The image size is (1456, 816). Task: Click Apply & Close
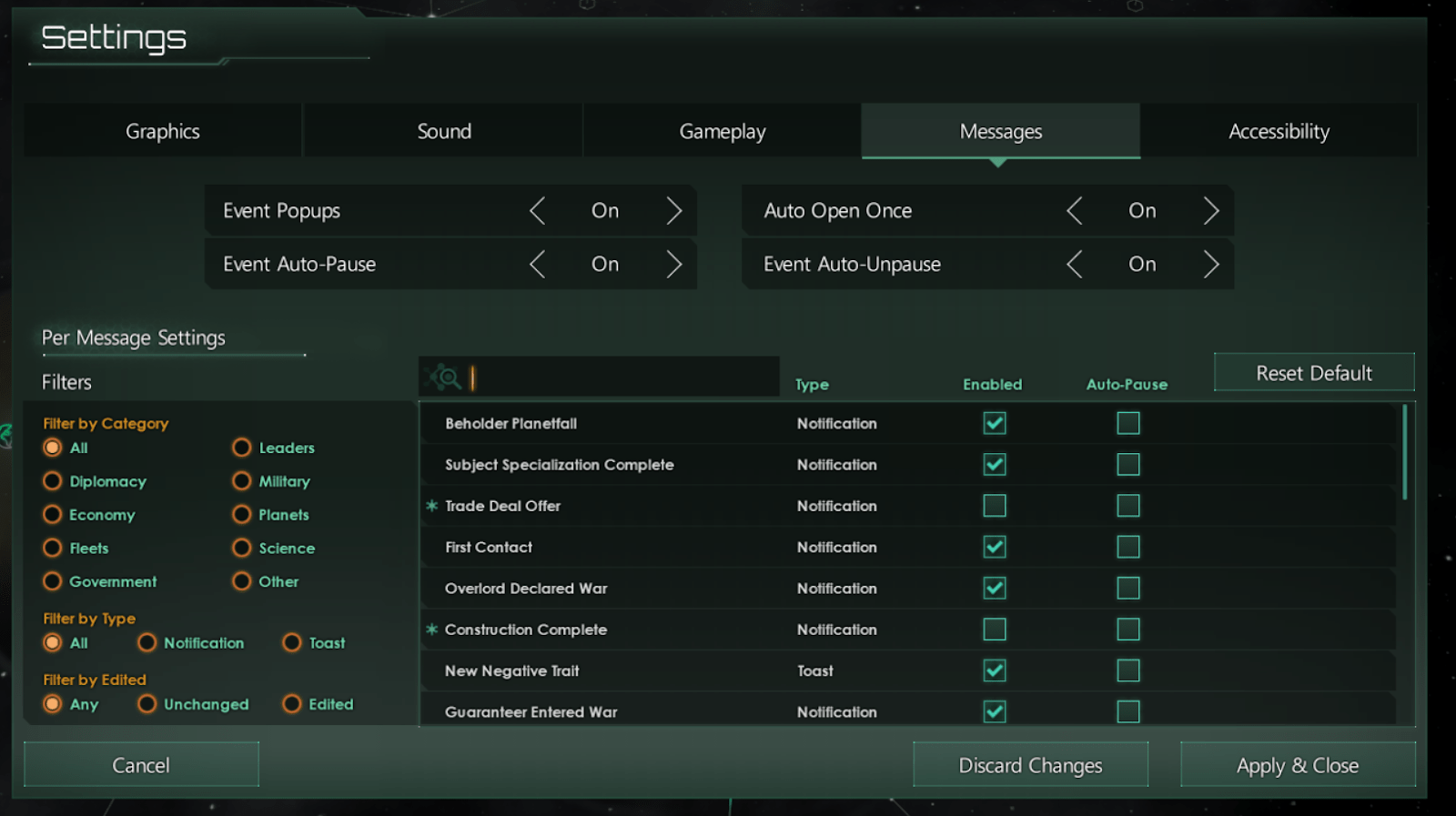click(x=1298, y=765)
